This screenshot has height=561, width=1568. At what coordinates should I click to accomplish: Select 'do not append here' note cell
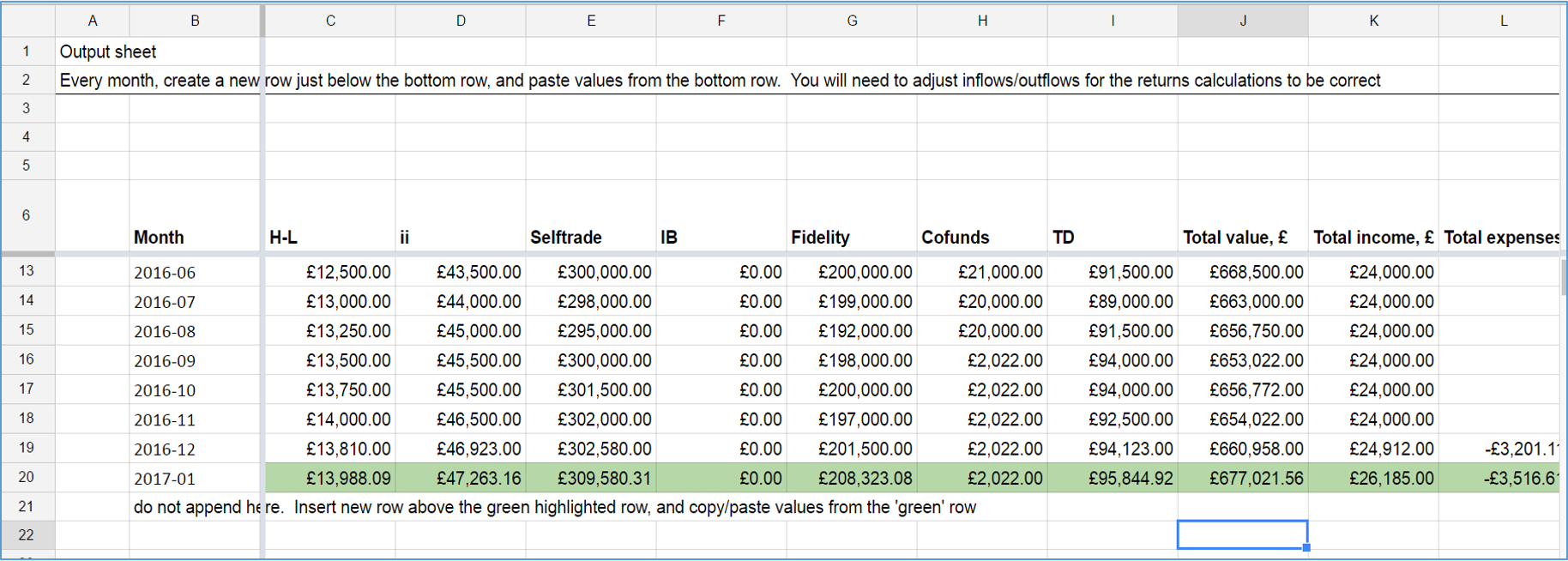[196, 507]
